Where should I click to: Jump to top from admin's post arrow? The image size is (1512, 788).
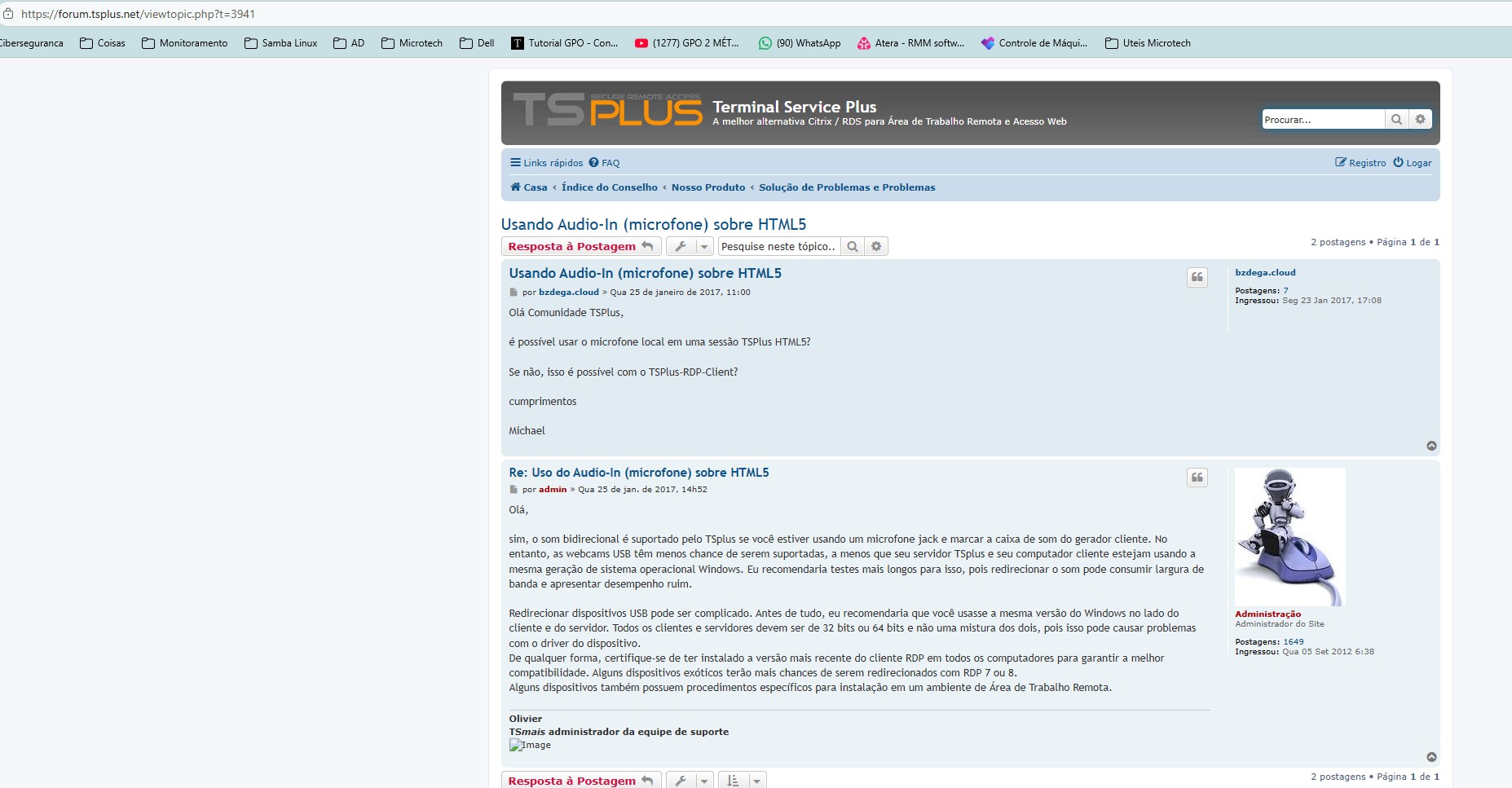point(1431,757)
